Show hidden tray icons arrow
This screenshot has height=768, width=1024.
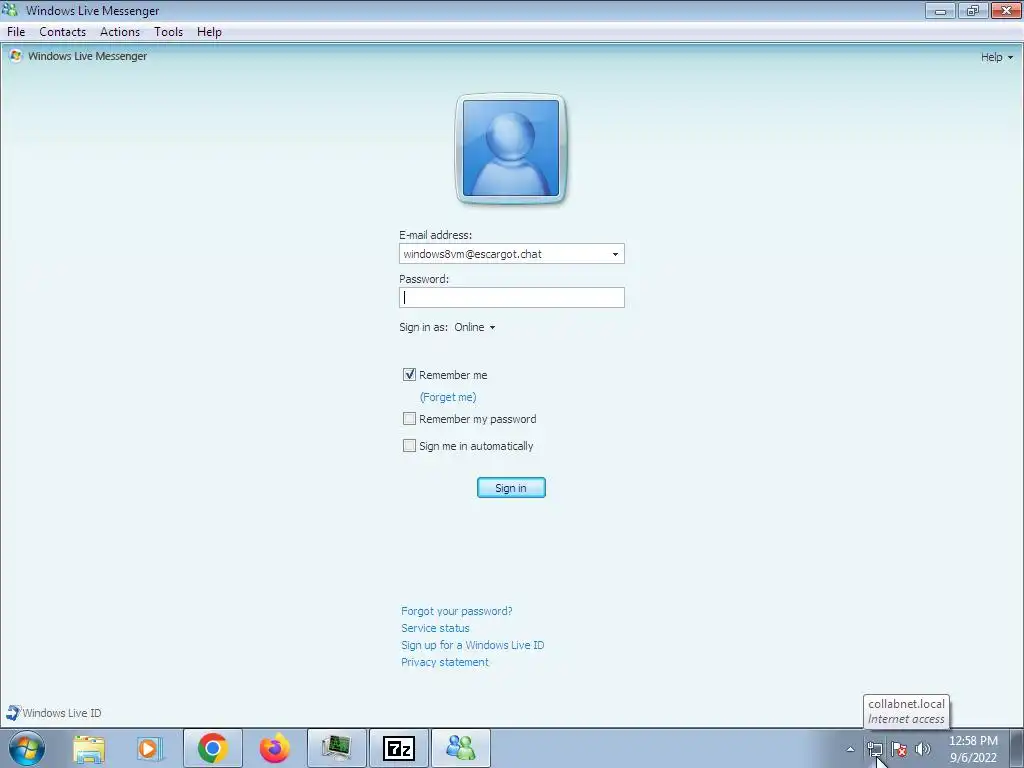tap(850, 749)
